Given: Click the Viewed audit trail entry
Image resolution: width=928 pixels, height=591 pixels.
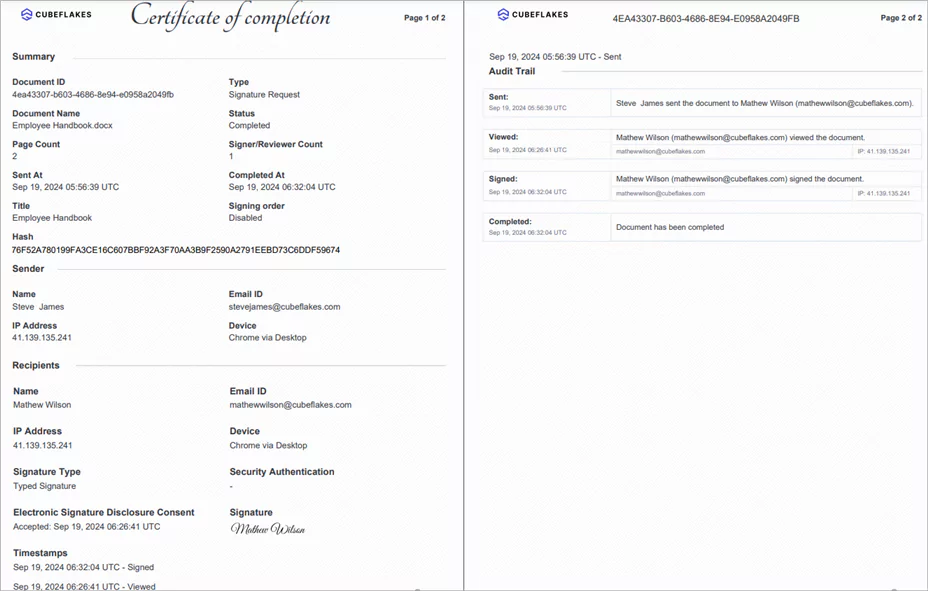Looking at the screenshot, I should [x=702, y=144].
